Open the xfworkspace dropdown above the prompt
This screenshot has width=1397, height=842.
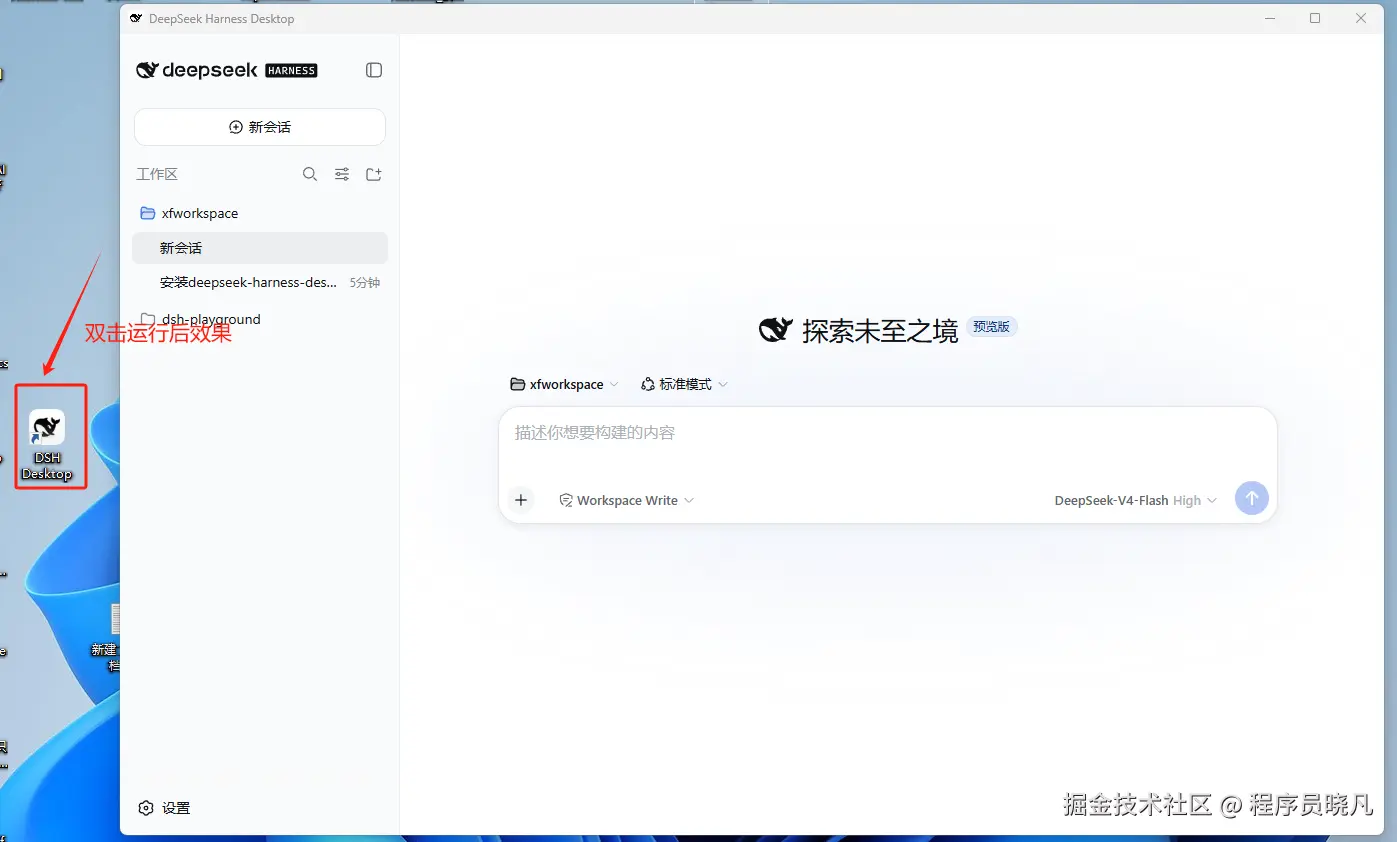[564, 384]
